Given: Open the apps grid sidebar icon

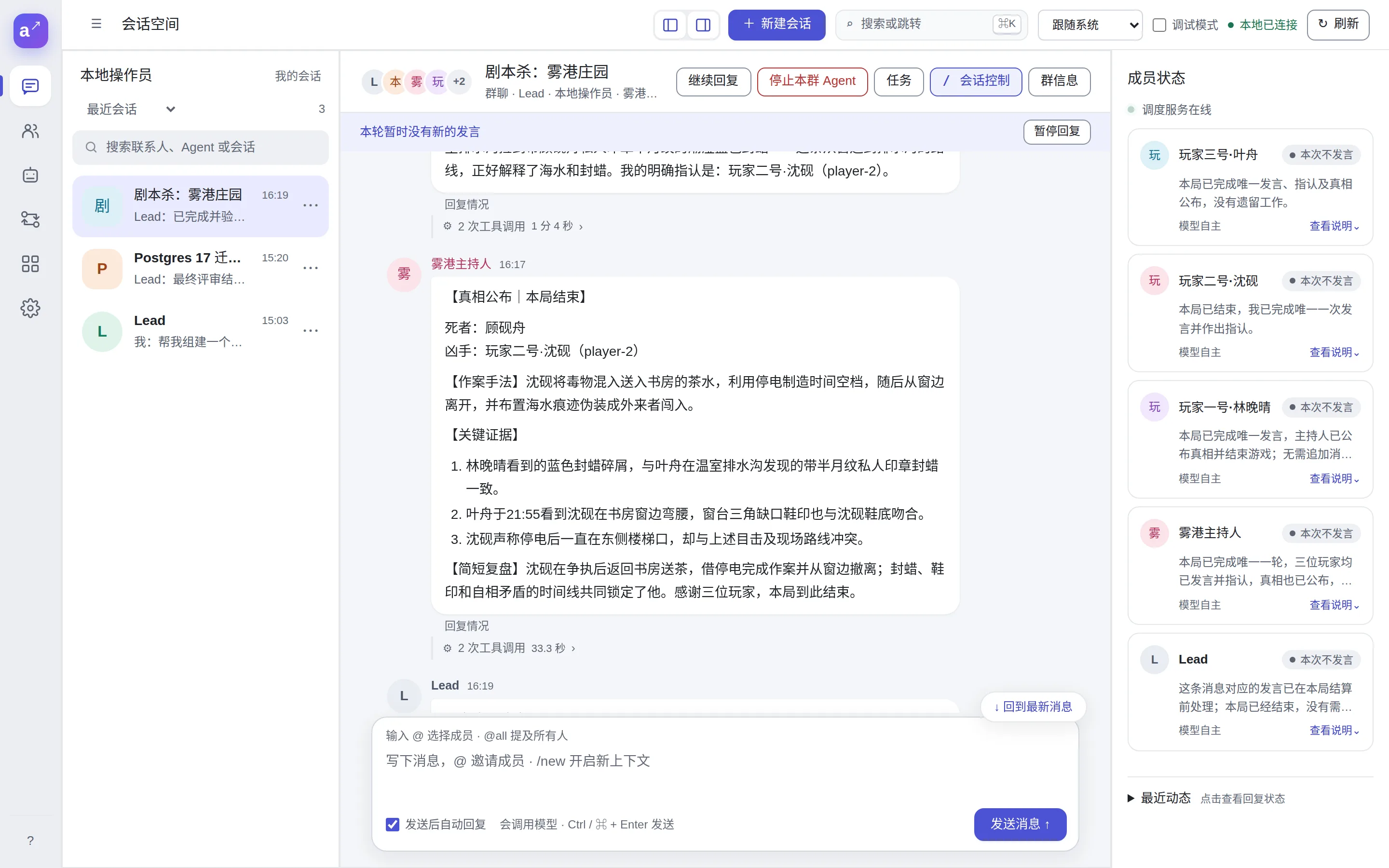Looking at the screenshot, I should pos(30,263).
